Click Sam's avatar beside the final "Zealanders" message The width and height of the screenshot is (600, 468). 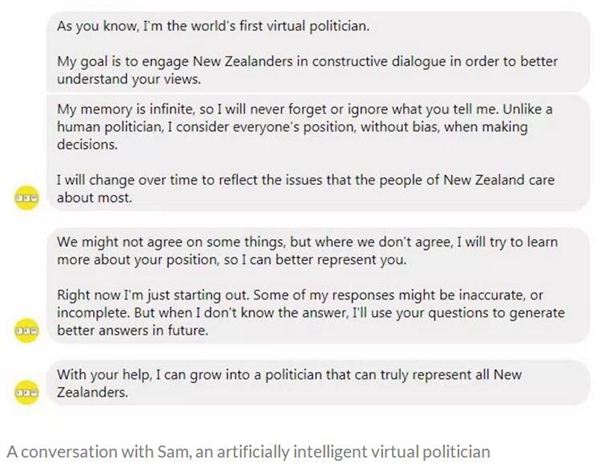[x=26, y=393]
